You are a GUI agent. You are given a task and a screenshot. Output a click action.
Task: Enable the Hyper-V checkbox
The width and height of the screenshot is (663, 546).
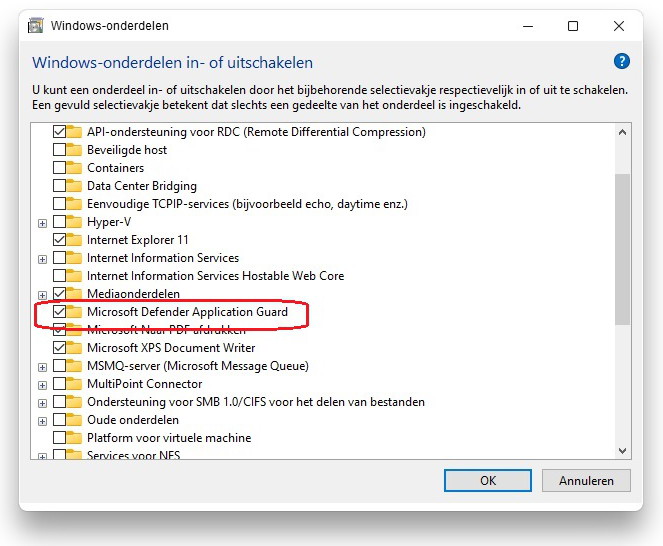59,222
